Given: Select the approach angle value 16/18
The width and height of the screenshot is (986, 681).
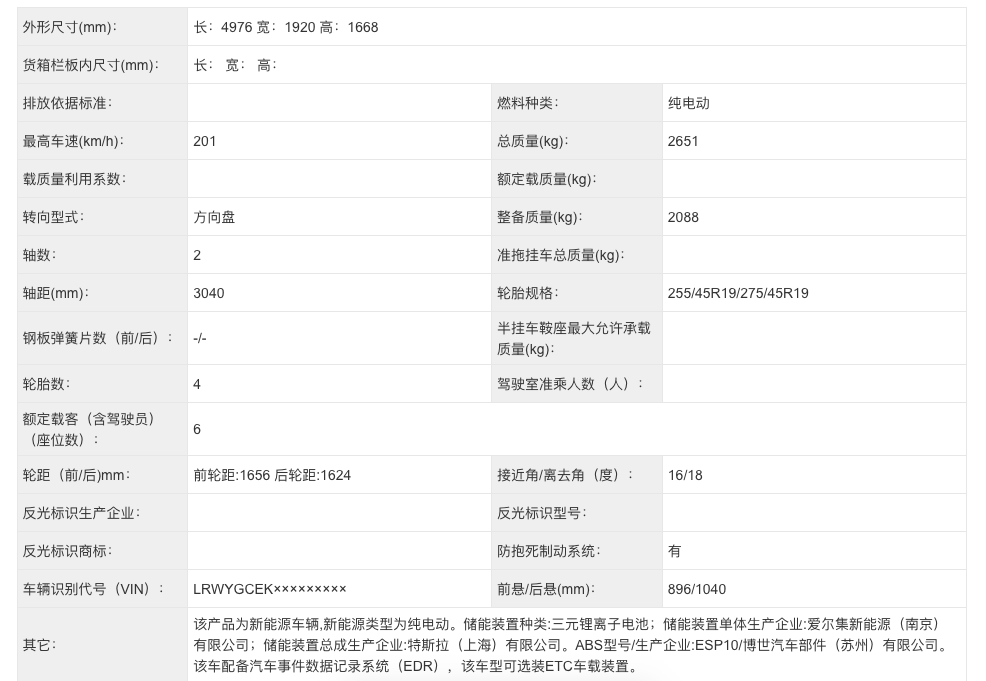Looking at the screenshot, I should coord(684,475).
